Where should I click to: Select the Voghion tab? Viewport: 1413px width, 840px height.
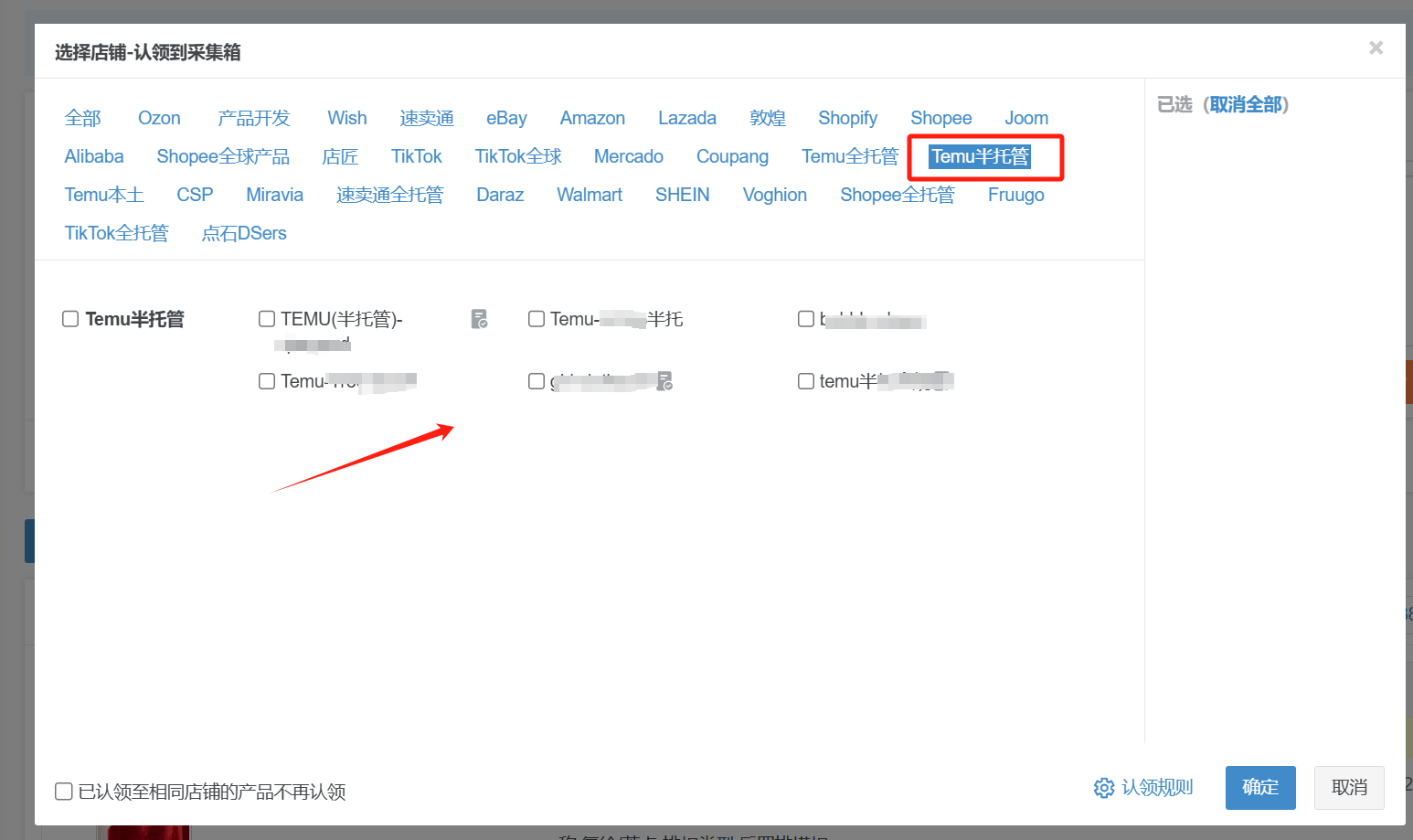point(775,195)
